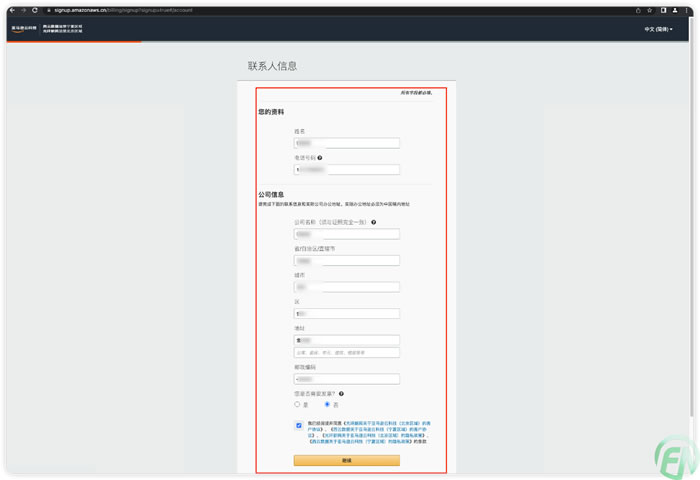Click the browser profile avatar icon
The height and width of the screenshot is (480, 700).
tap(675, 10)
